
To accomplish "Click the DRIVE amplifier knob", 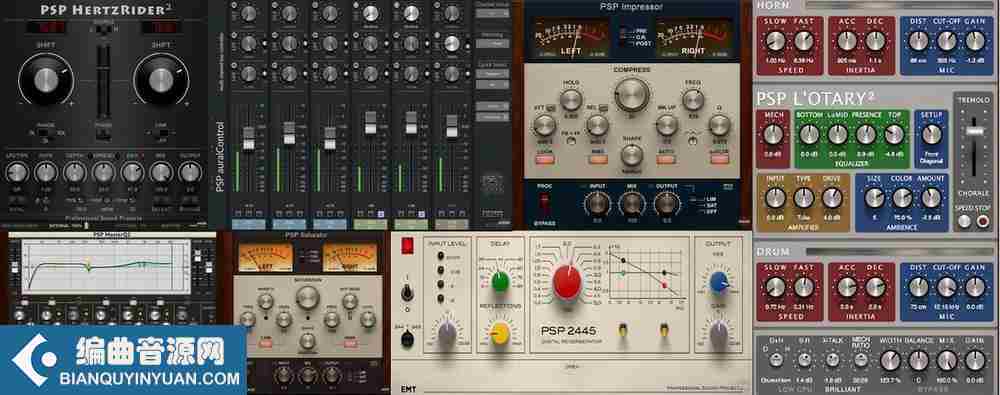I will 832,198.
